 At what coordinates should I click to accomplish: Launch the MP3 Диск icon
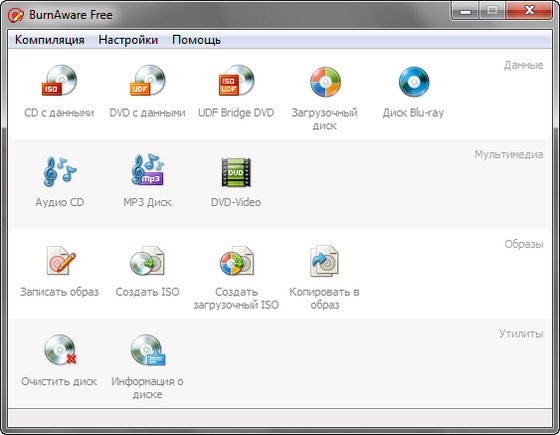pyautogui.click(x=148, y=170)
